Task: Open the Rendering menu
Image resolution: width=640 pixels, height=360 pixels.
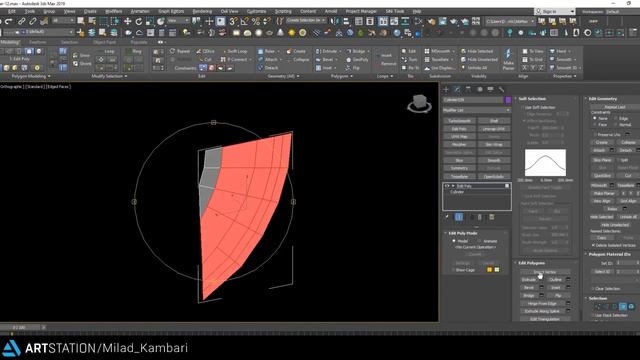Action: [x=202, y=11]
